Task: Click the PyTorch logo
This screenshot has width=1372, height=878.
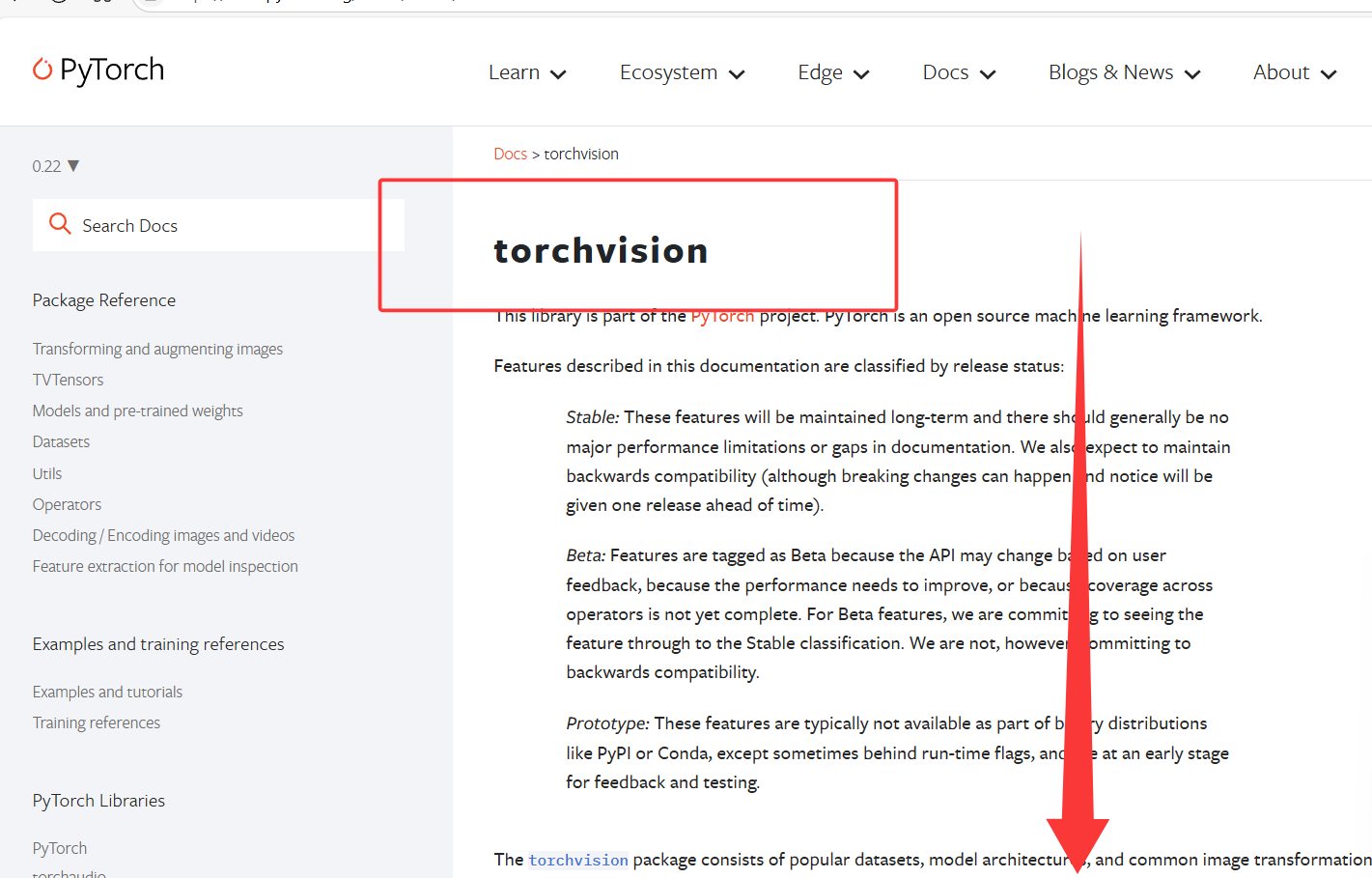Action: pyautogui.click(x=98, y=70)
